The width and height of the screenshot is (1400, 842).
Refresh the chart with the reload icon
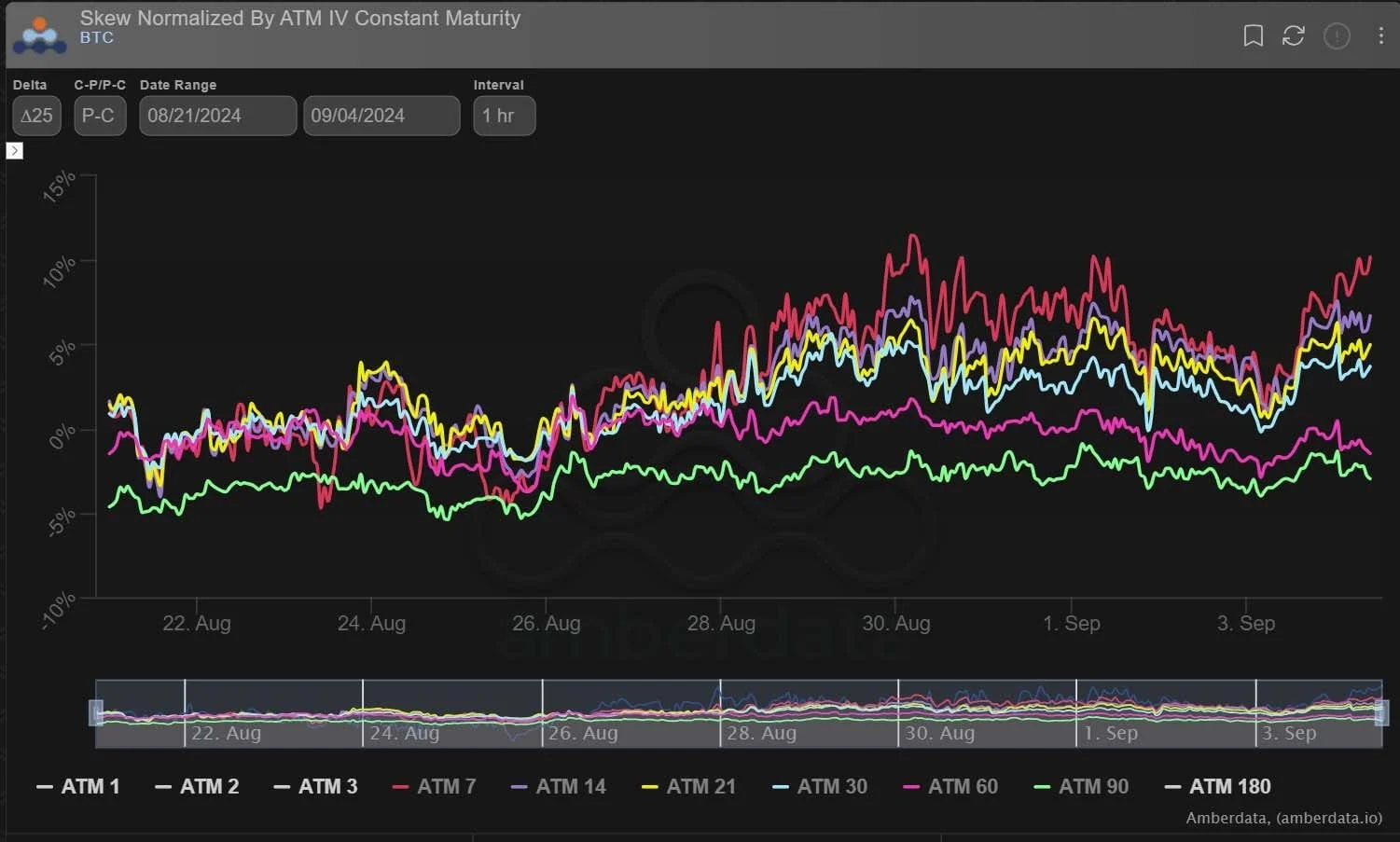pos(1293,35)
